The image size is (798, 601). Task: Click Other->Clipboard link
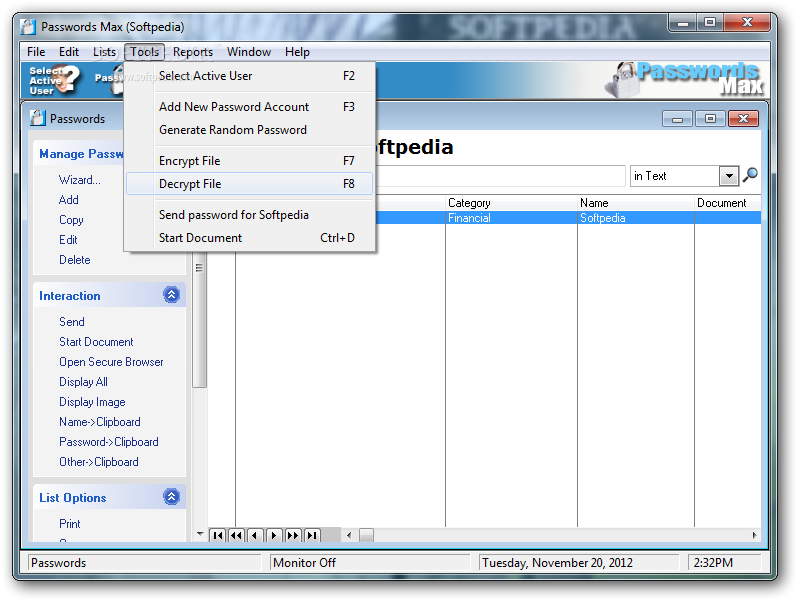pyautogui.click(x=99, y=462)
